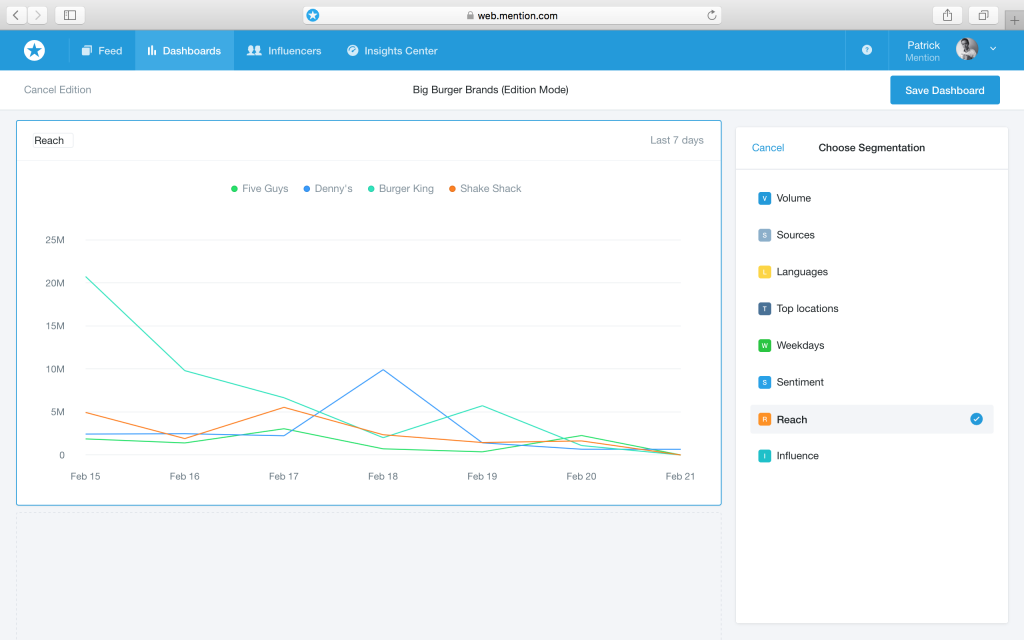Viewport: 1024px width, 640px height.
Task: Click Patrick's profile avatar
Action: pyautogui.click(x=967, y=49)
